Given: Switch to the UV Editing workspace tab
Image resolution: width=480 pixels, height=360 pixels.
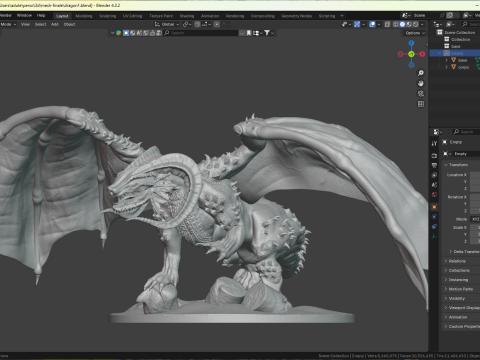Looking at the screenshot, I should tap(132, 16).
